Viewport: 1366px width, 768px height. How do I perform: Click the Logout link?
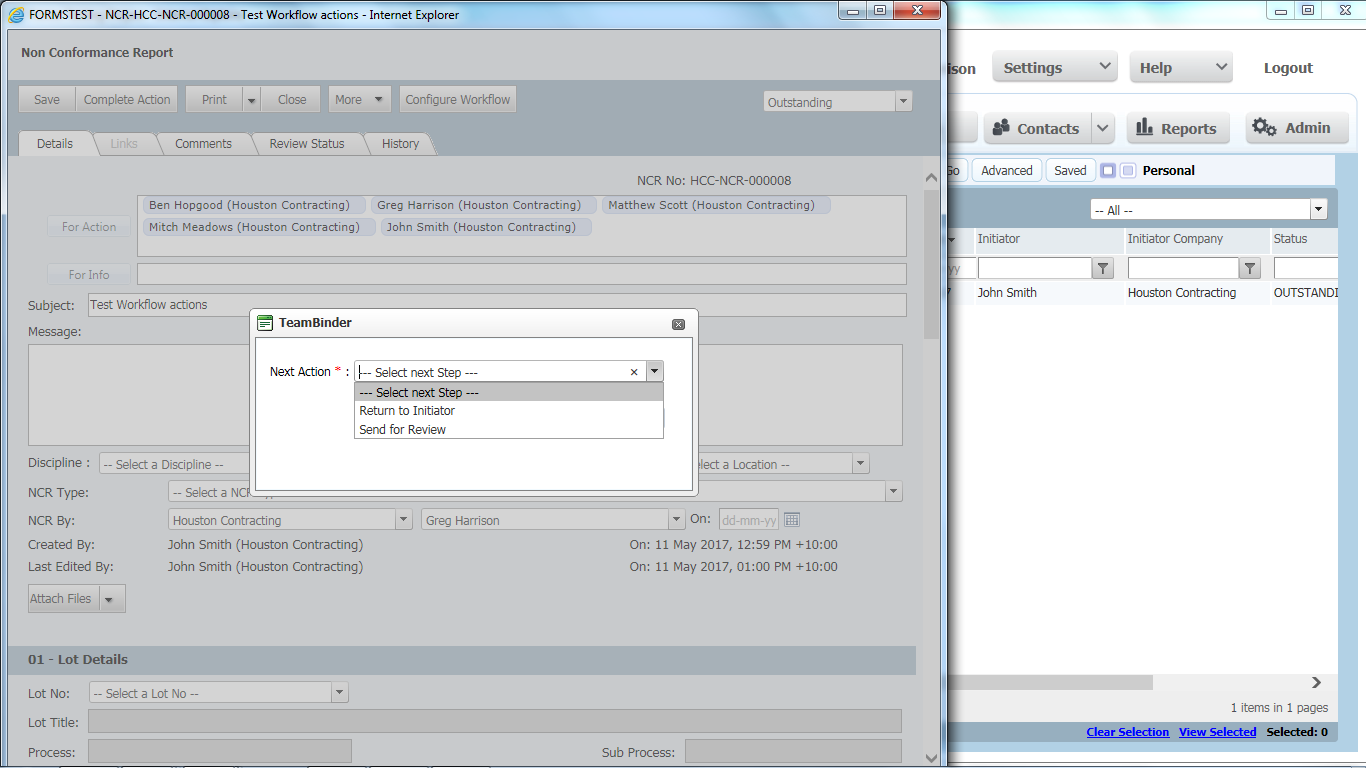(x=1288, y=68)
